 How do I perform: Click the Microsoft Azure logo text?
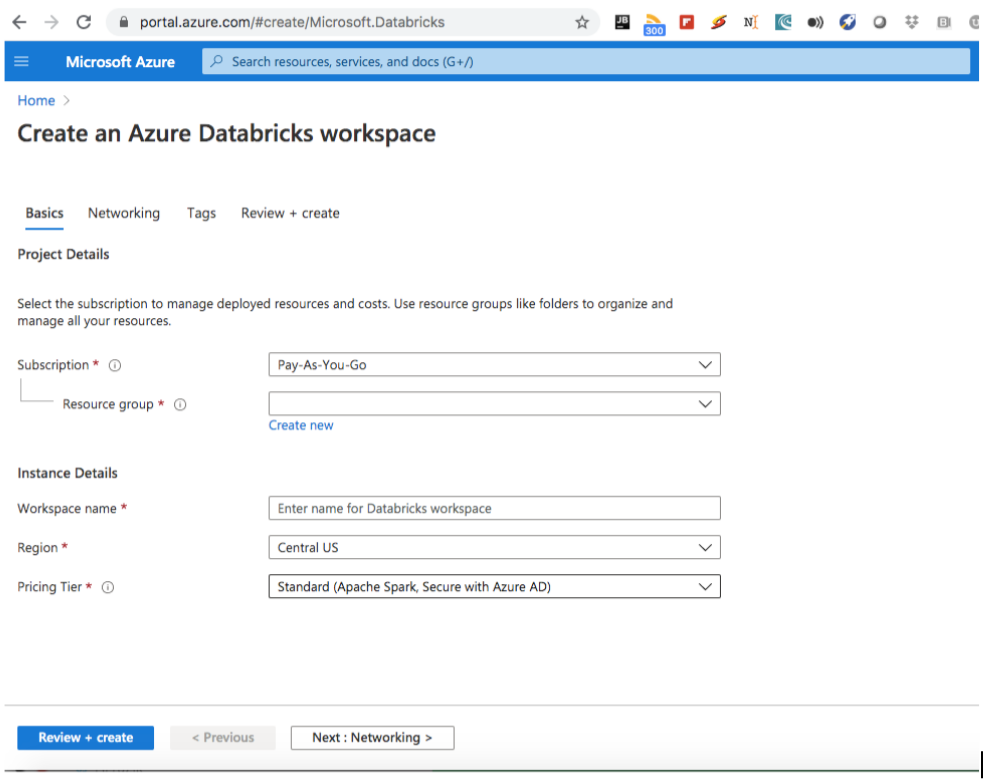pyautogui.click(x=120, y=62)
